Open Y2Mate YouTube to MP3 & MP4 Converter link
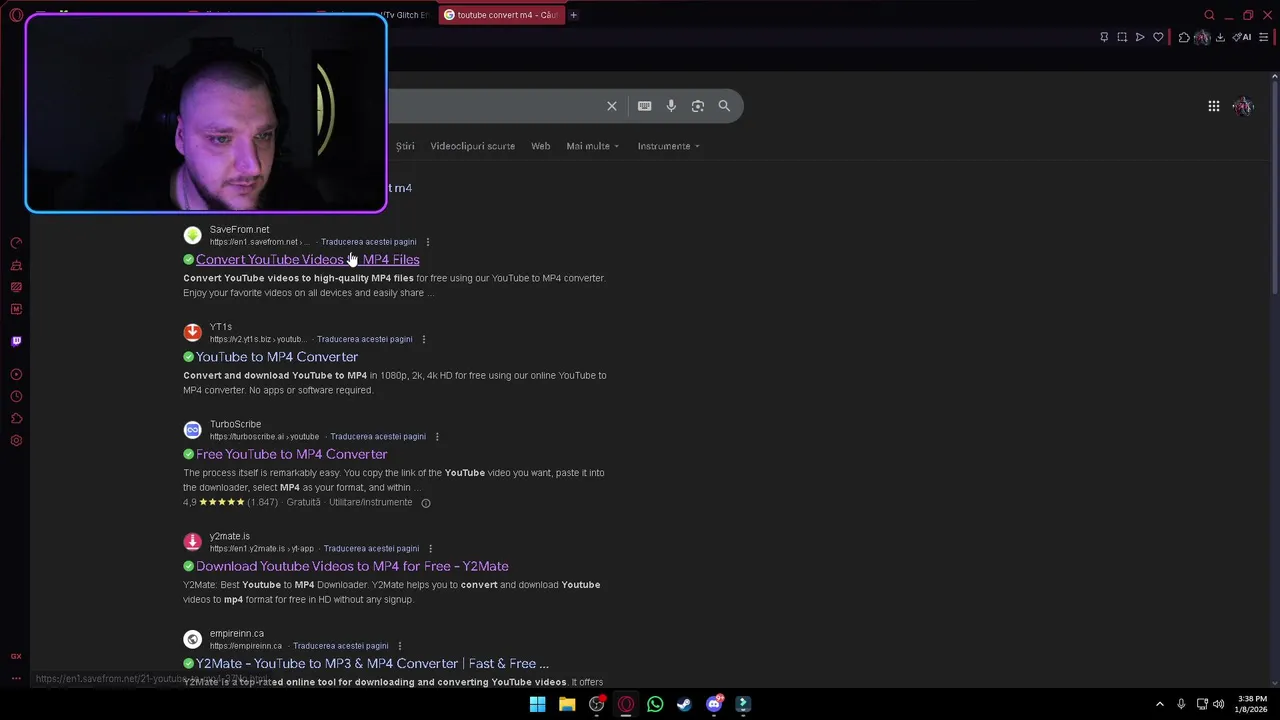The image size is (1280, 720). (372, 663)
